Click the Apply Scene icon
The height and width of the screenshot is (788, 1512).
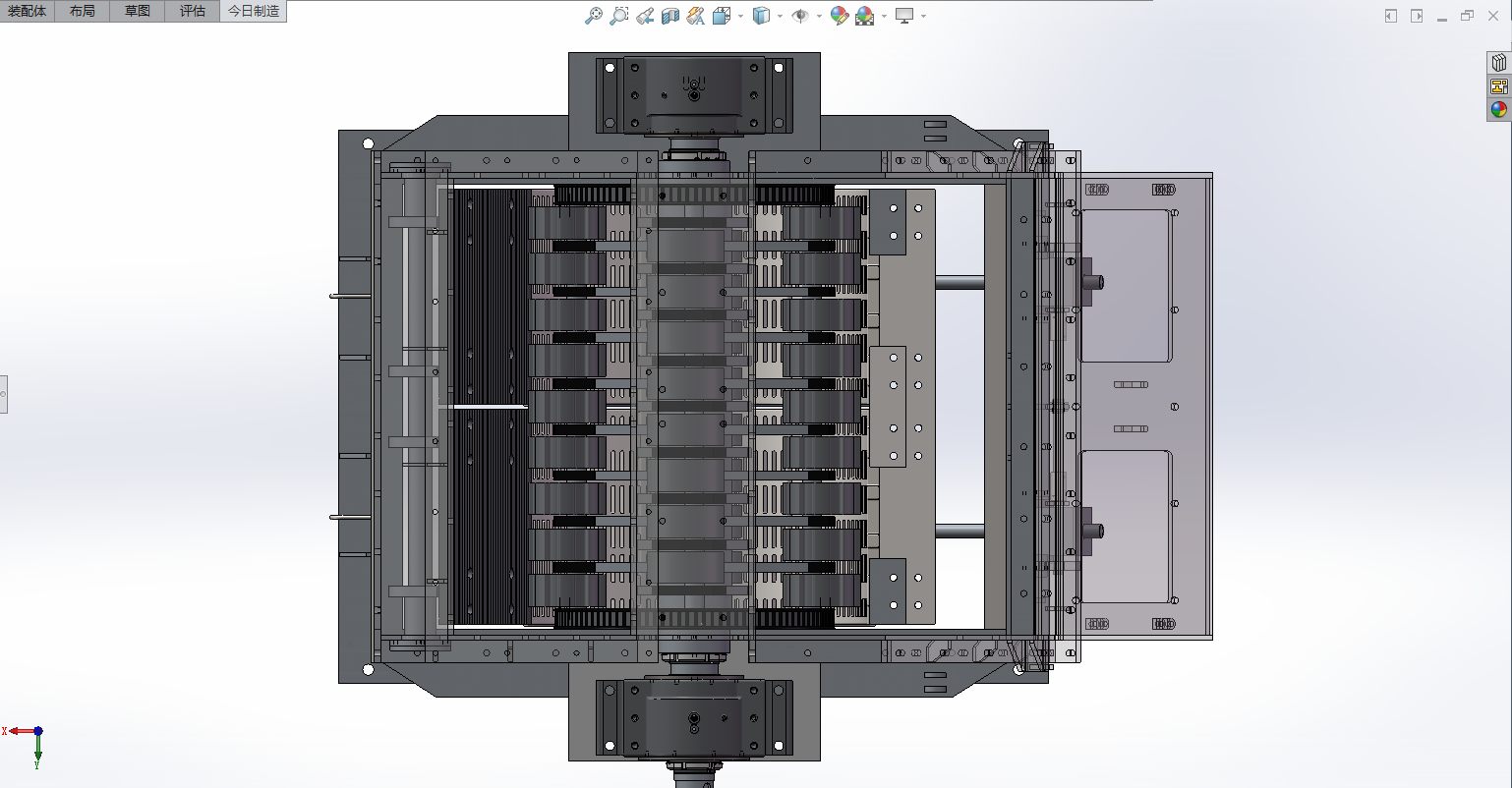(x=864, y=16)
